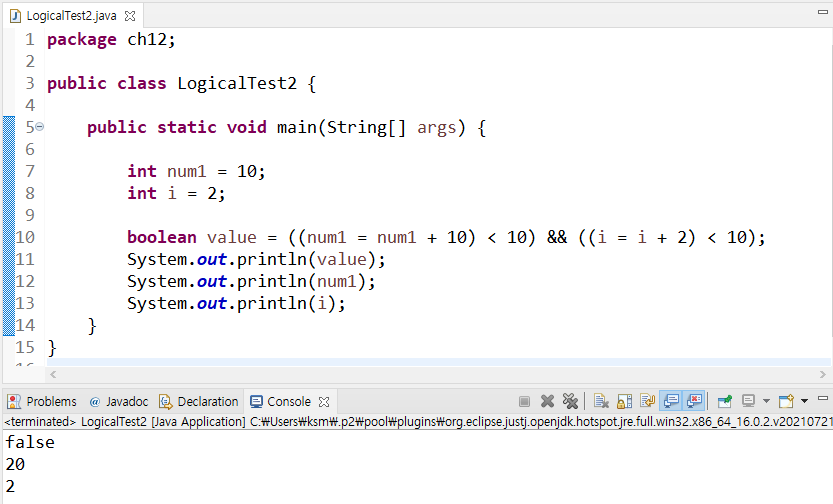833x504 pixels.
Task: Click the Open Console icon
Action: [x=786, y=401]
